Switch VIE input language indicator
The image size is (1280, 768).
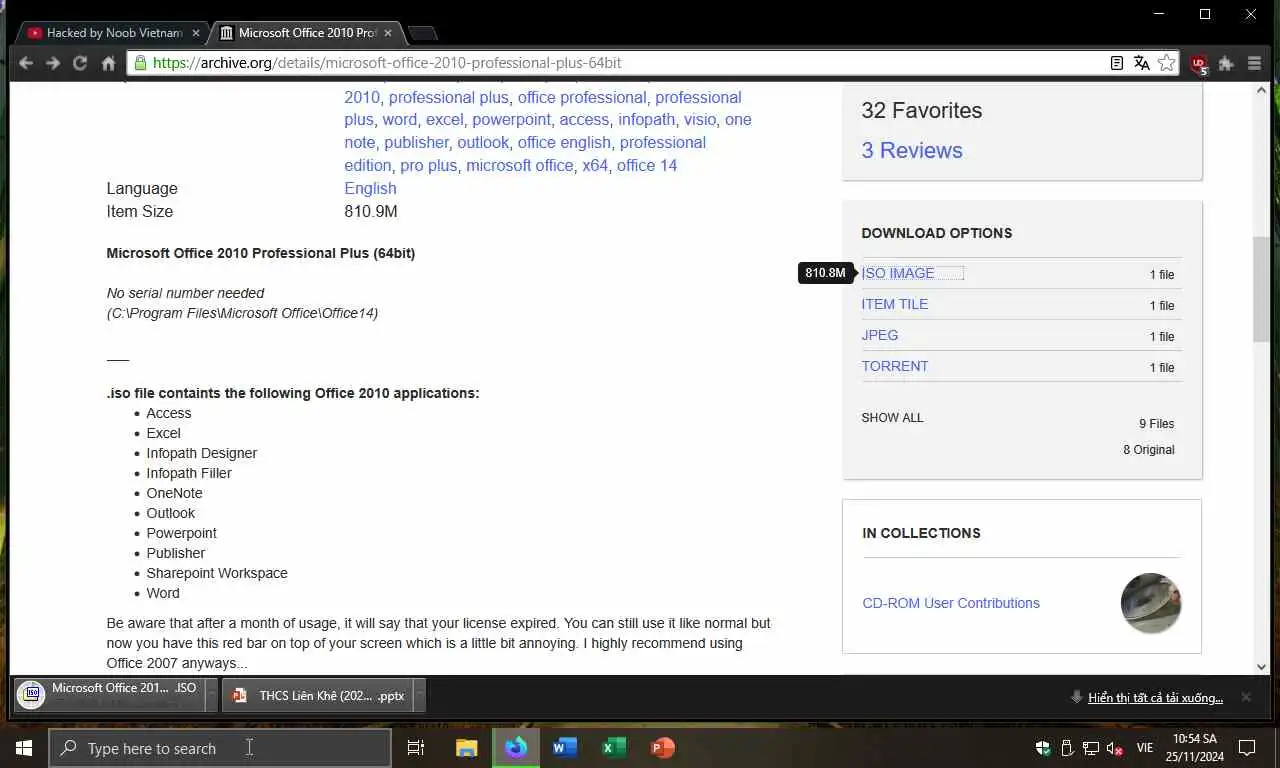(x=1145, y=748)
